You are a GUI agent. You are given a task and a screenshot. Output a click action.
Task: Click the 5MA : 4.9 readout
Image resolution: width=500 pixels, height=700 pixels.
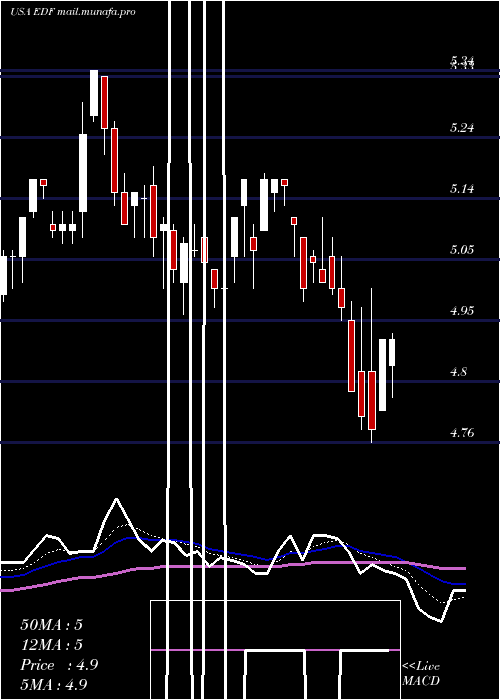(x=54, y=684)
